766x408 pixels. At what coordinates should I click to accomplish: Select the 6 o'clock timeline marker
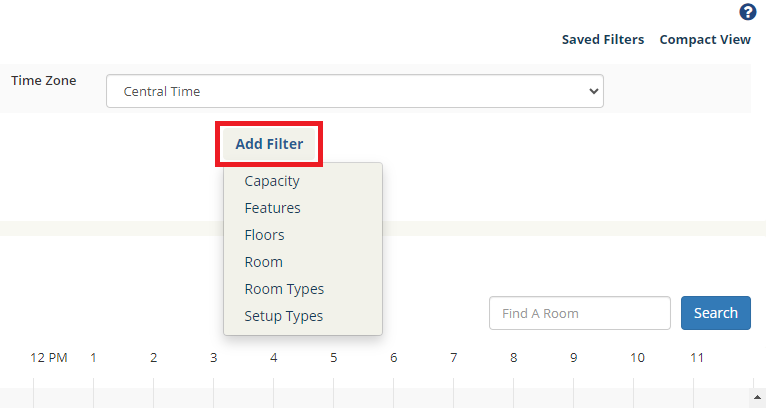pyautogui.click(x=393, y=358)
